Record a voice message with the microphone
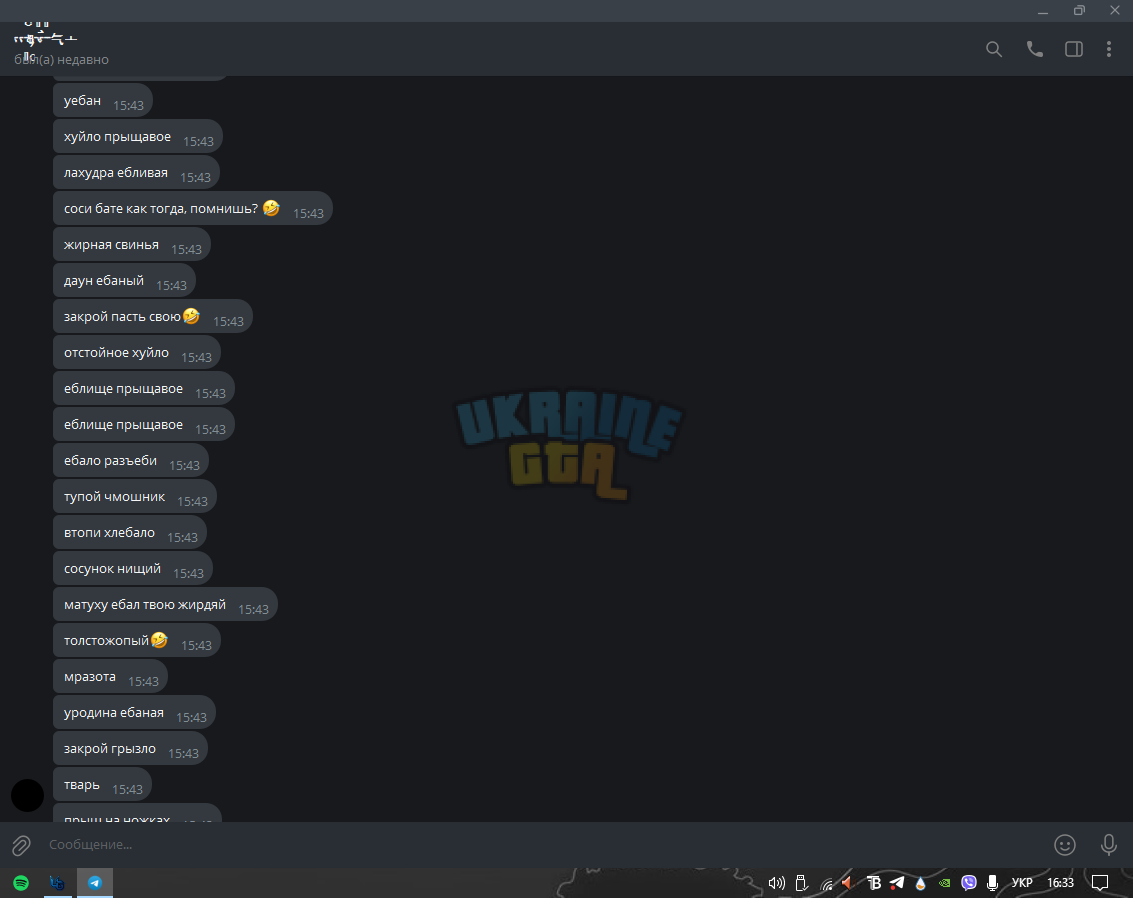1133x898 pixels. coord(1108,845)
